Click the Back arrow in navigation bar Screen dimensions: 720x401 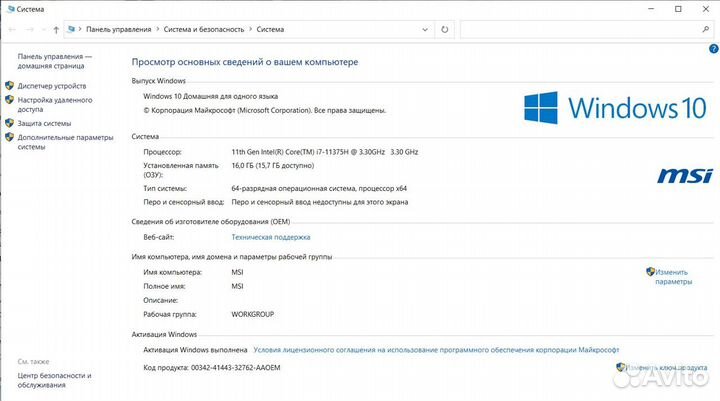tap(11, 30)
